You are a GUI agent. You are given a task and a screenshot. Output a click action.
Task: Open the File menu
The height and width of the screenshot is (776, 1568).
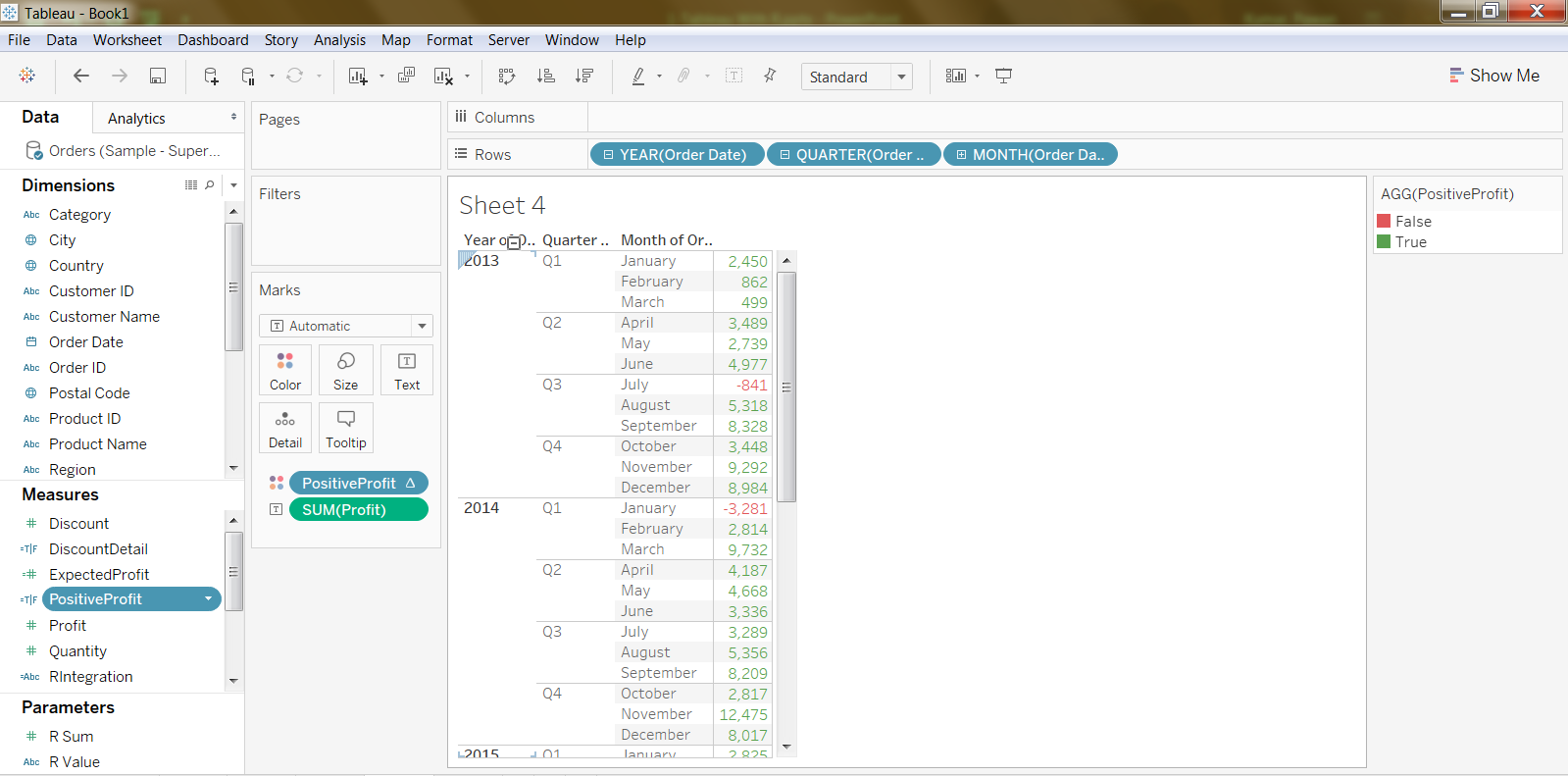click(x=19, y=40)
